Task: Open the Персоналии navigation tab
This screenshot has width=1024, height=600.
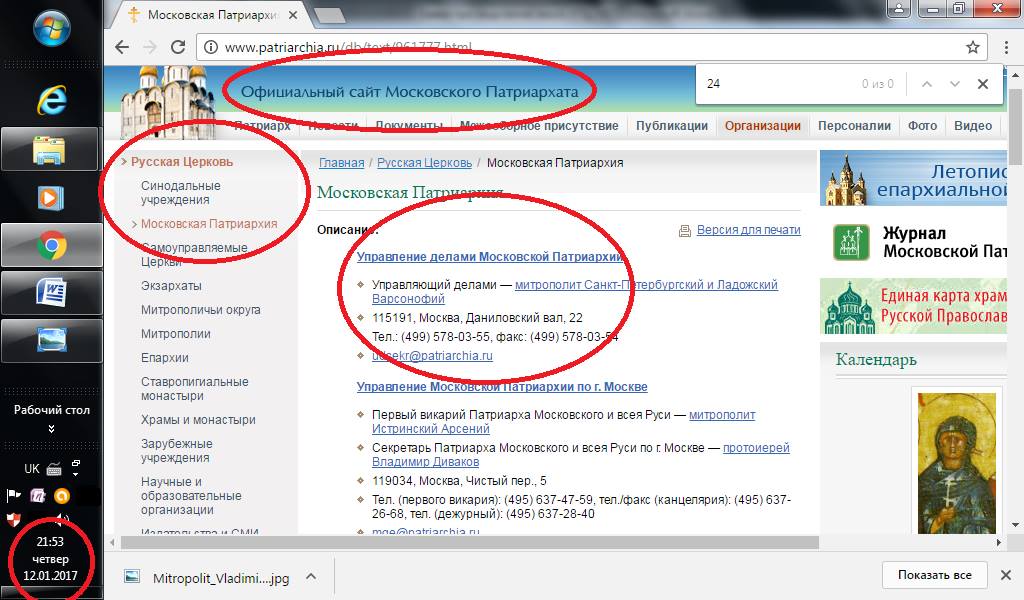Action: (x=854, y=125)
